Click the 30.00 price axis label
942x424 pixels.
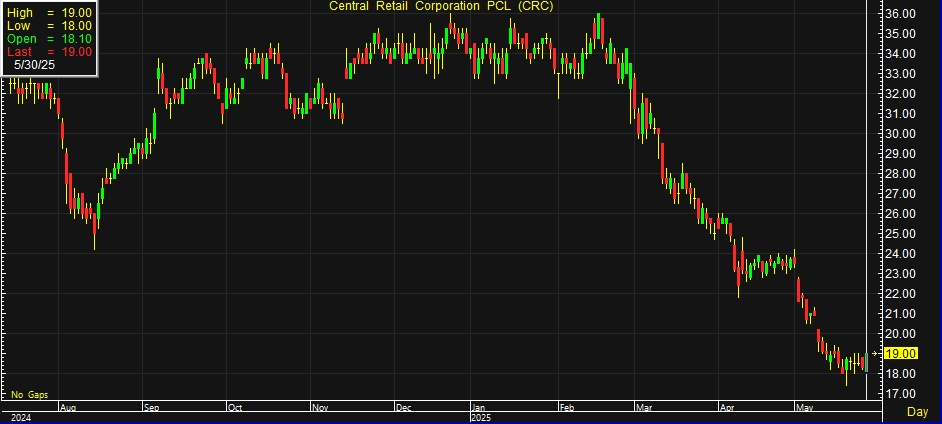pyautogui.click(x=899, y=133)
